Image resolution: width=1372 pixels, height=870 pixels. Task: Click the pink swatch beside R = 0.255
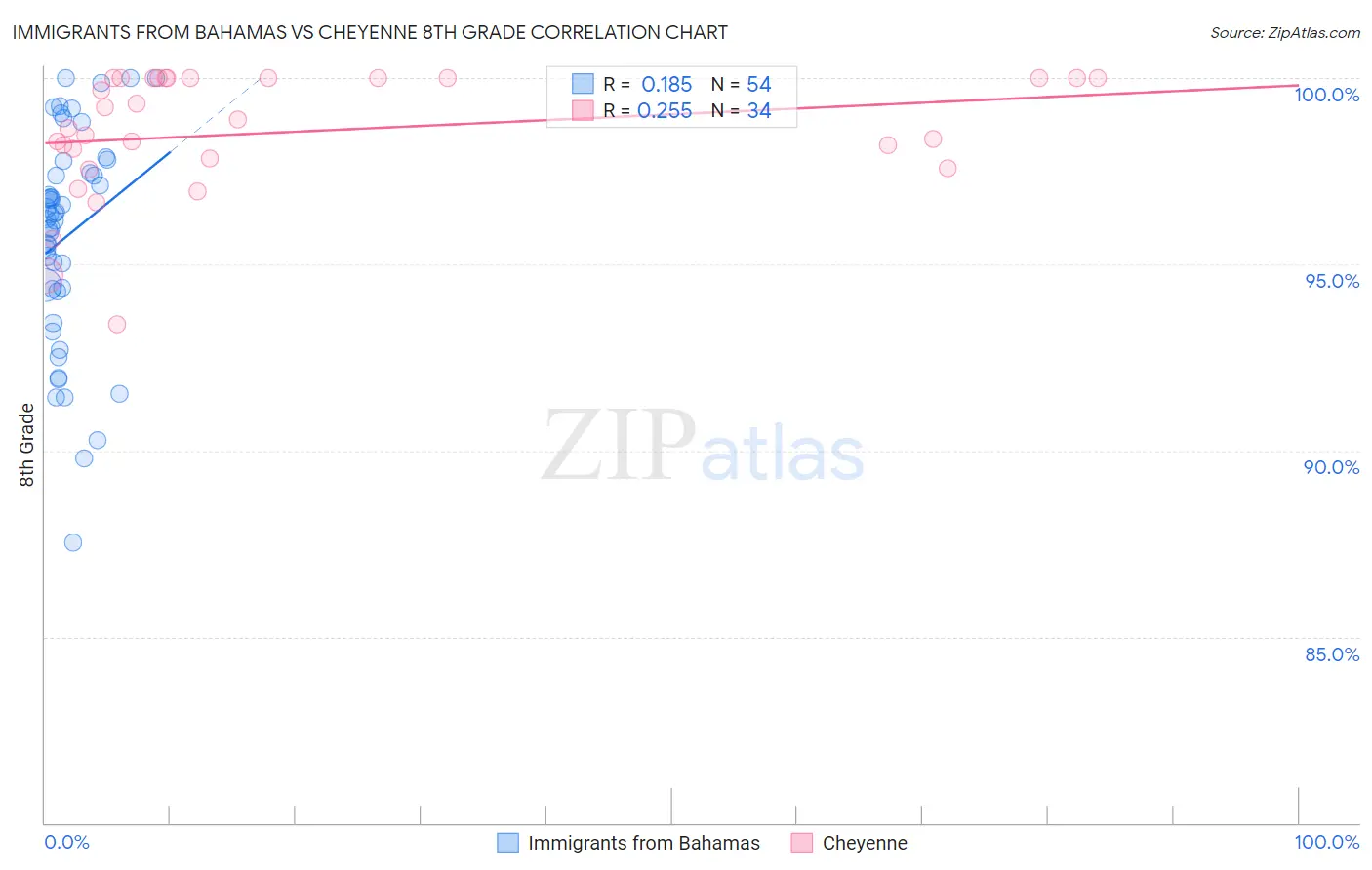[x=583, y=110]
